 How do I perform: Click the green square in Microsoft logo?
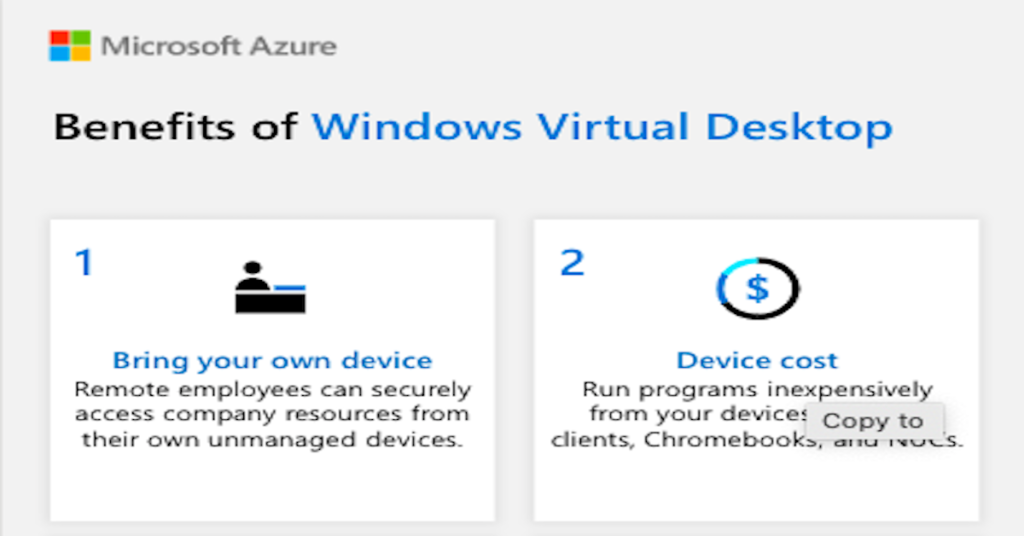81,37
